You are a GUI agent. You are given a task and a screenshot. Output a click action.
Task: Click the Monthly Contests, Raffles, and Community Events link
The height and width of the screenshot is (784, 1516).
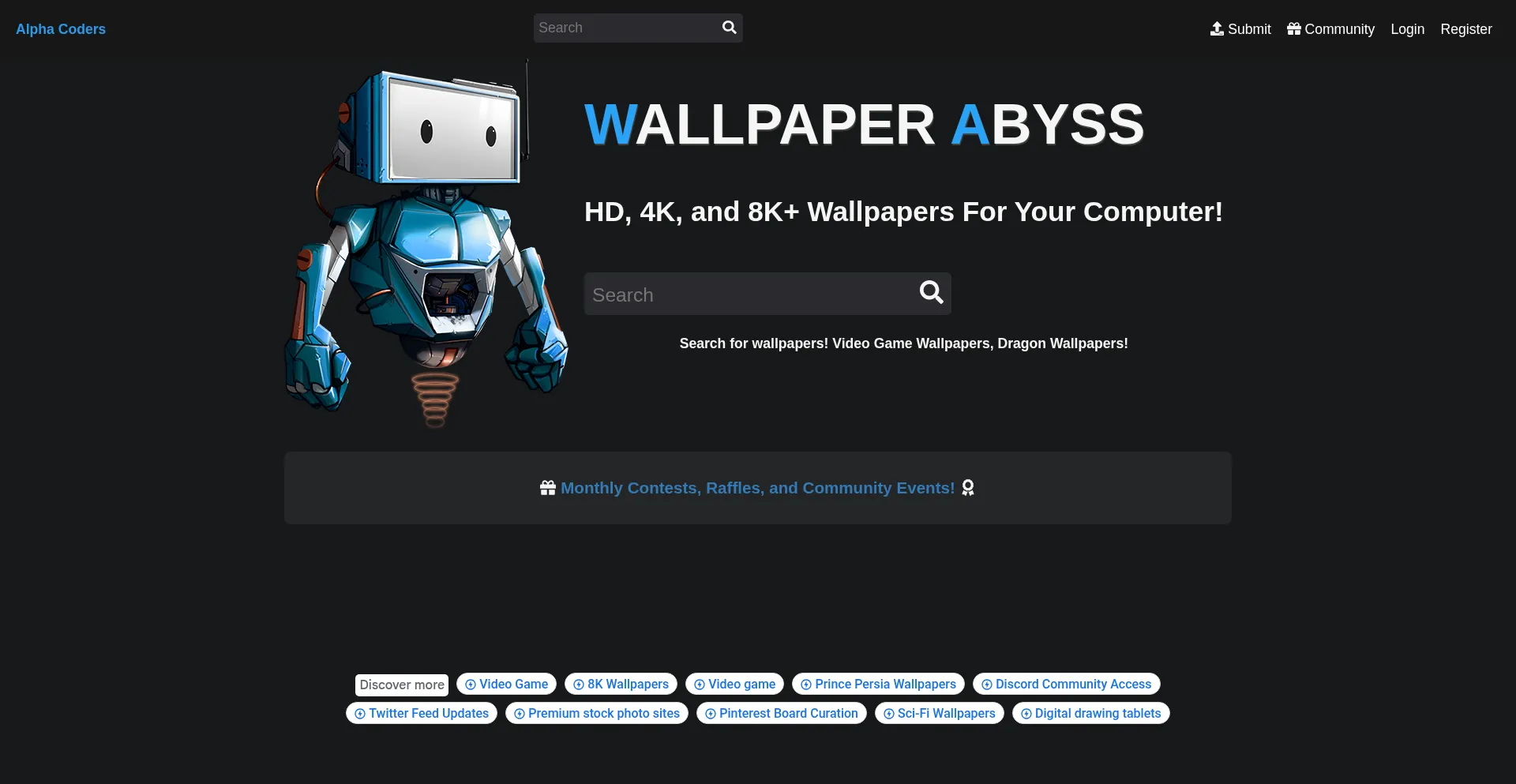(757, 488)
